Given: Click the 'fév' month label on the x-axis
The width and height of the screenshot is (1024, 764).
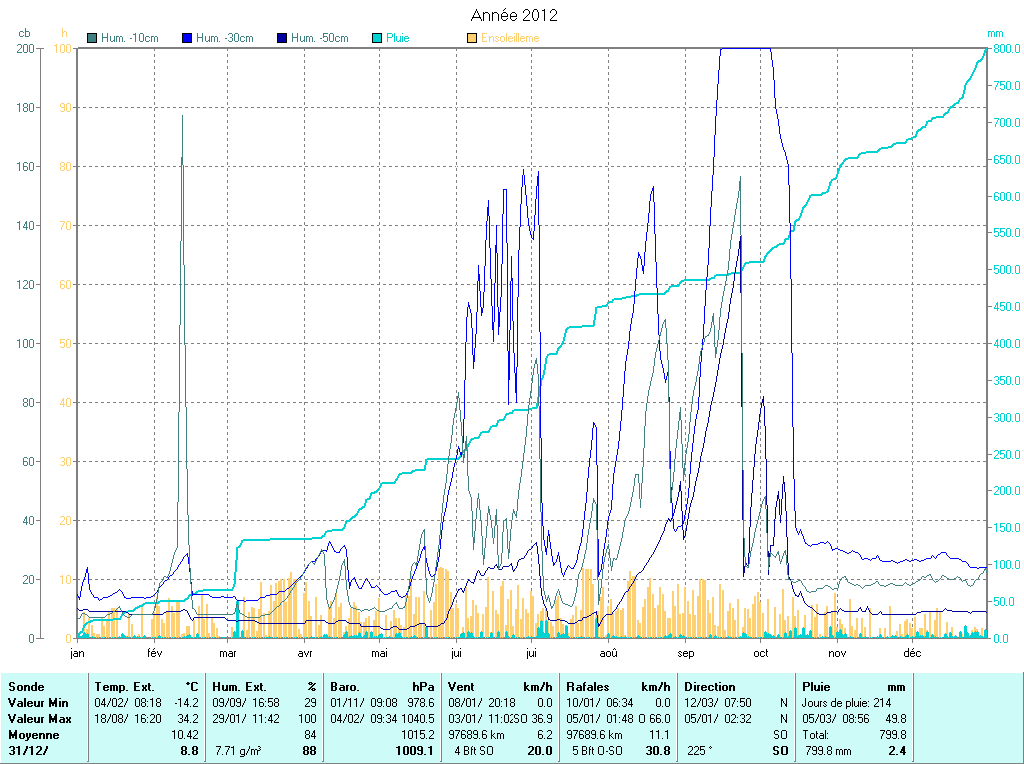Looking at the screenshot, I should click(155, 654).
